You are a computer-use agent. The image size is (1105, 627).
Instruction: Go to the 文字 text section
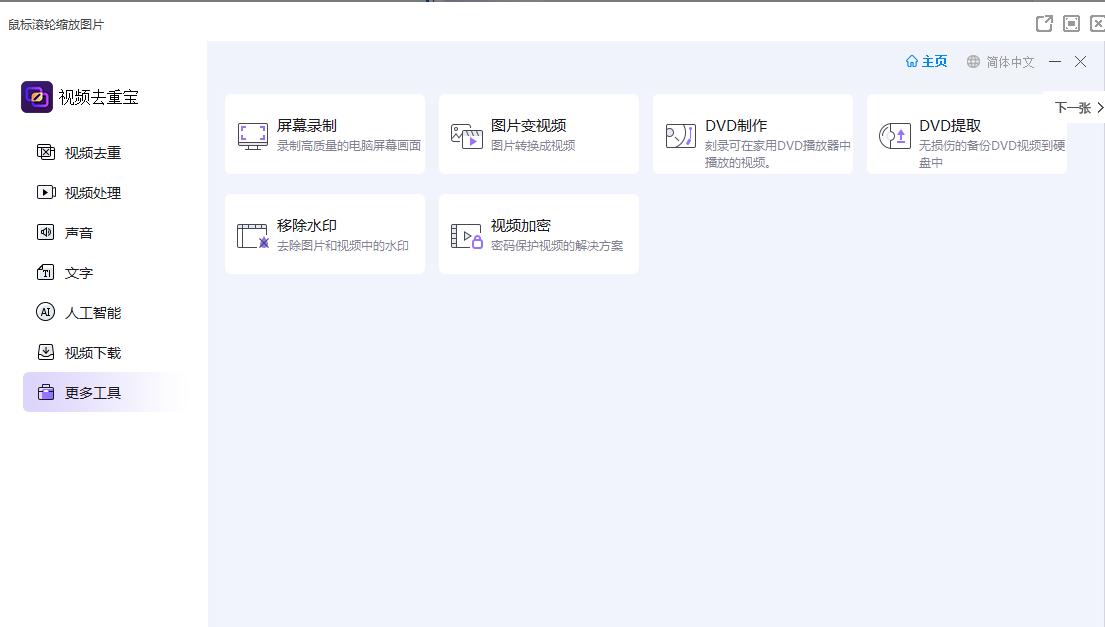tap(78, 273)
